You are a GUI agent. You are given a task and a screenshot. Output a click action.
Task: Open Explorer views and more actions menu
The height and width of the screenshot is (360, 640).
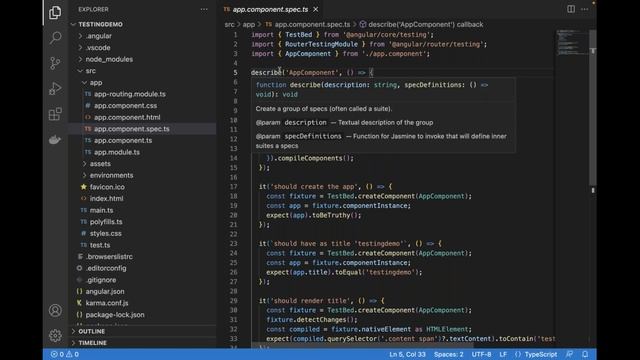[x=204, y=9]
